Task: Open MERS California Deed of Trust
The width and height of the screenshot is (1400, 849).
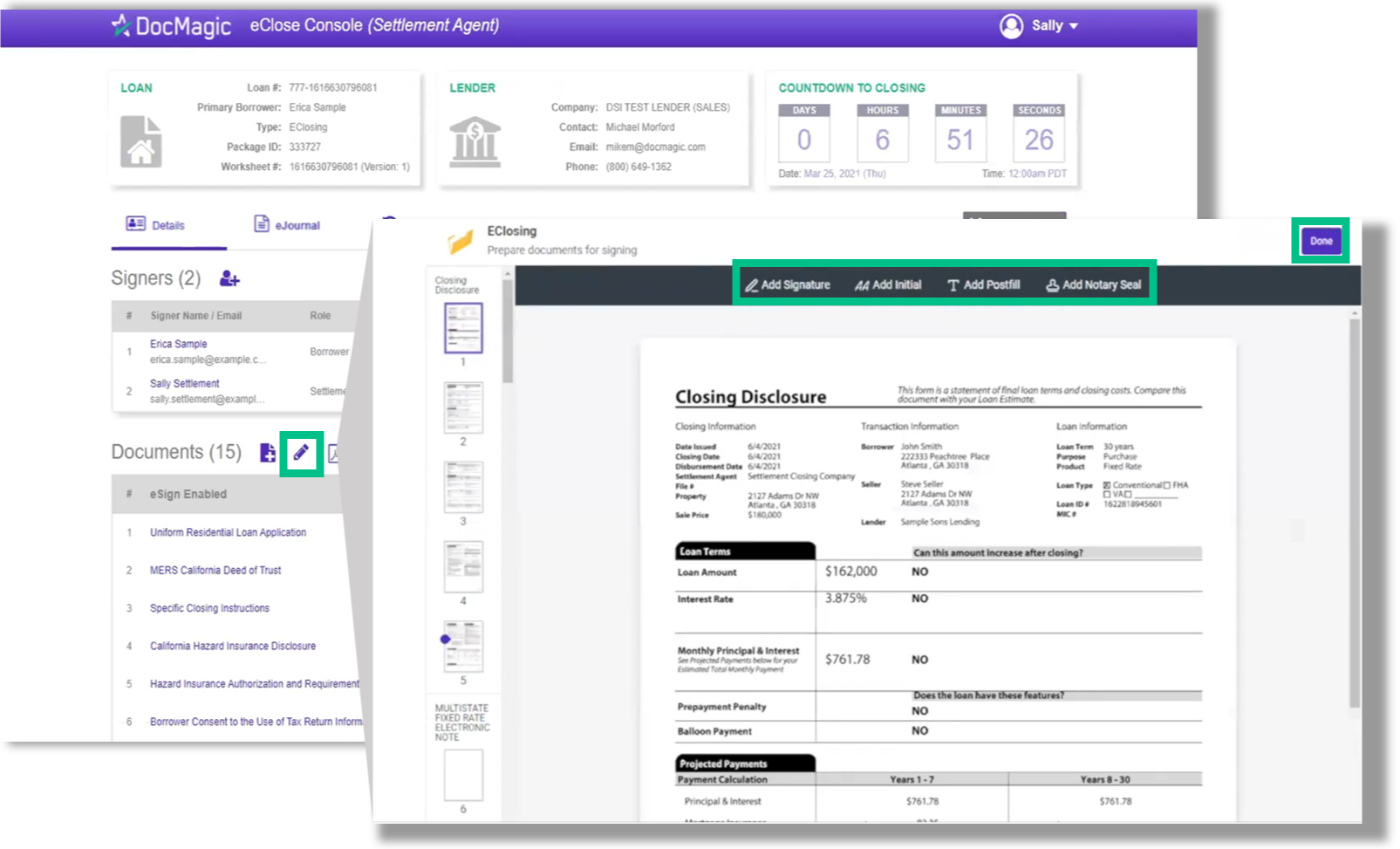Action: coord(215,570)
